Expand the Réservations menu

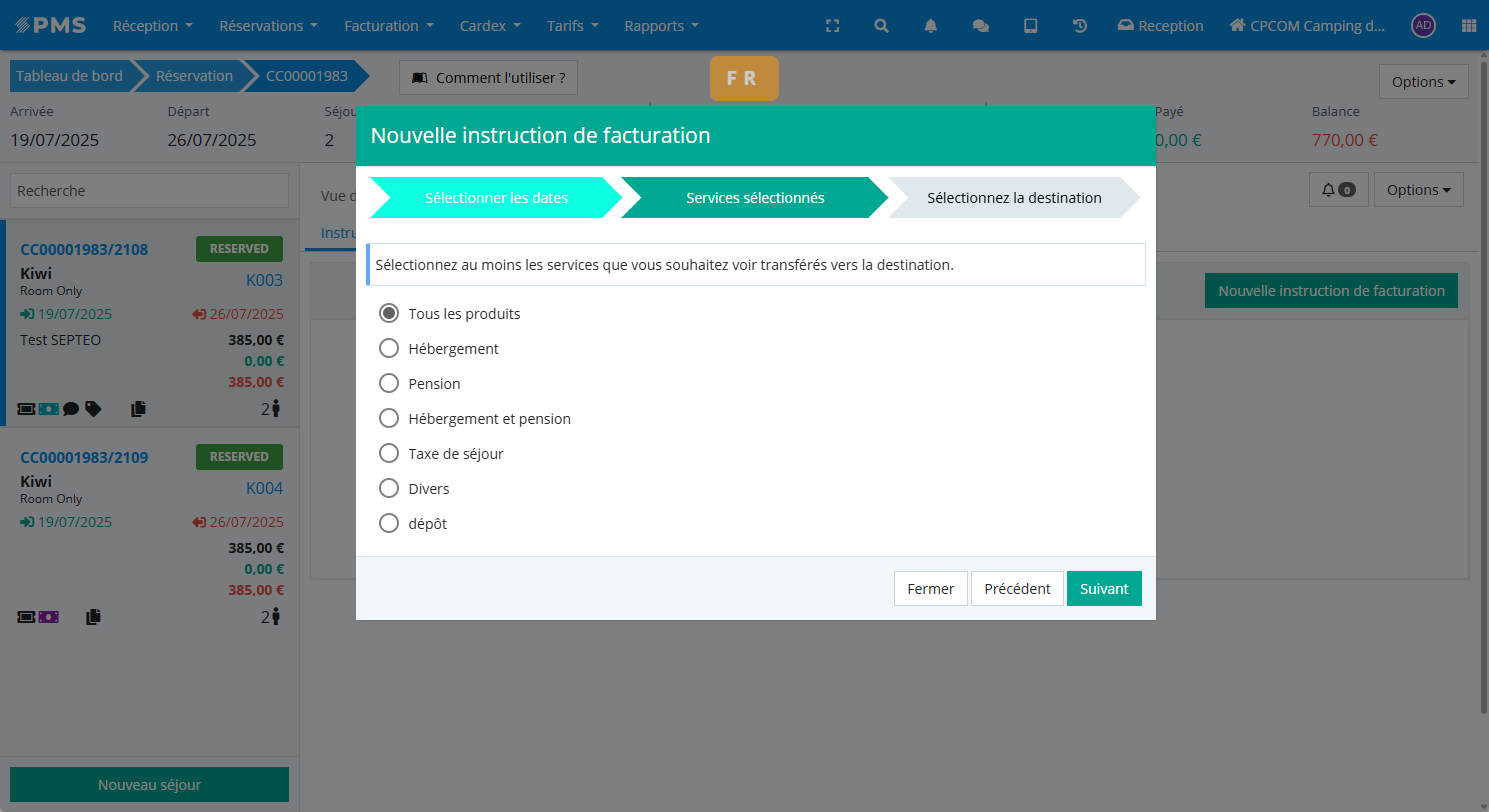[268, 26]
